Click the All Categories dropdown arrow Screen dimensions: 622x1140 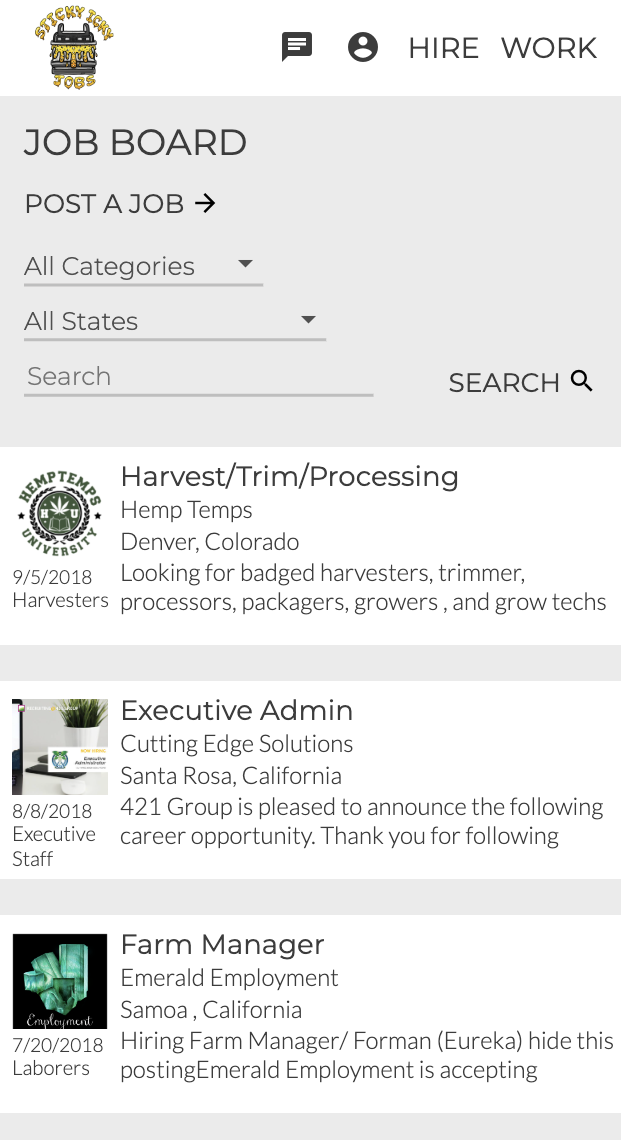tap(245, 265)
